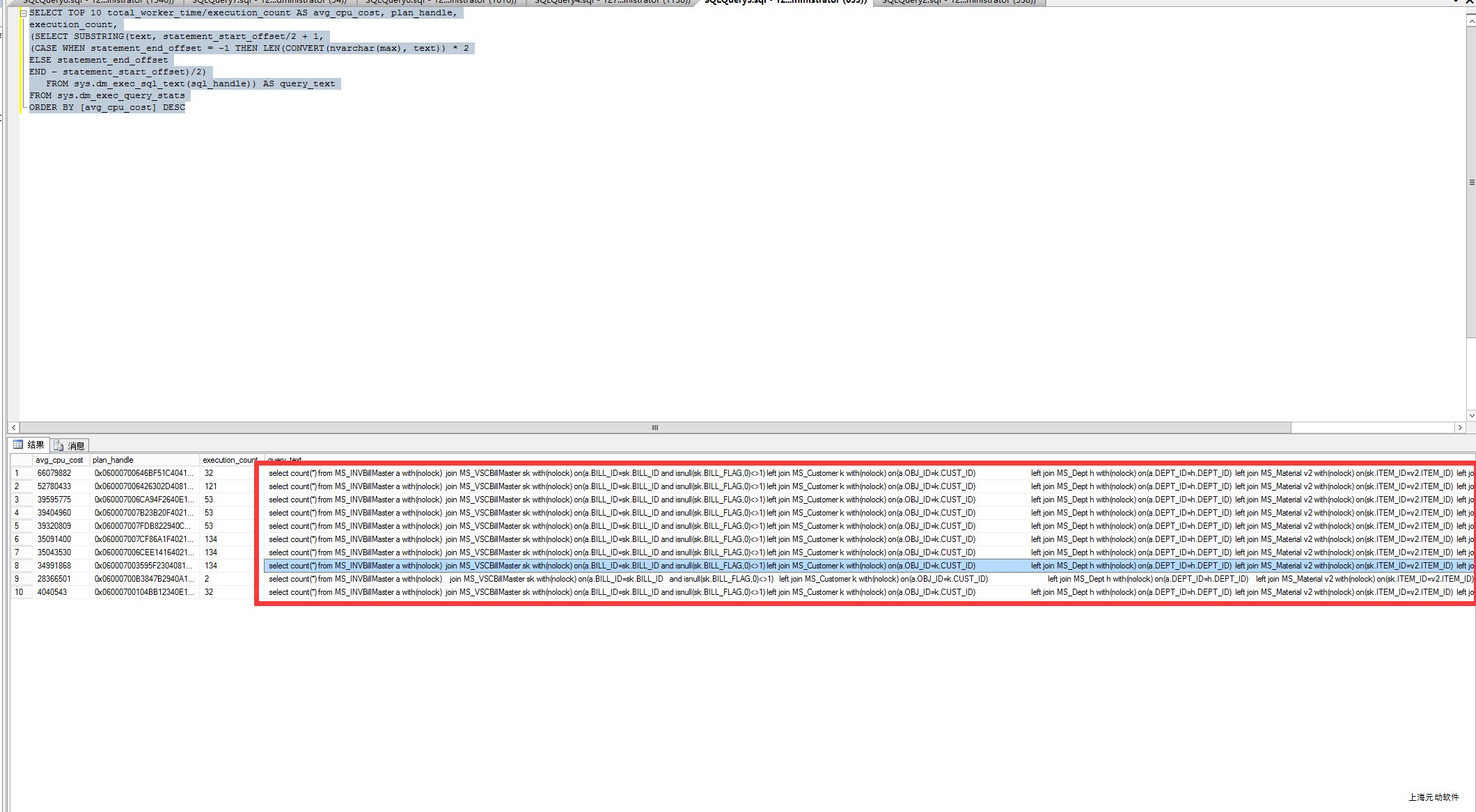Switch to the 消息 messages tab
The height and width of the screenshot is (812, 1476).
70,445
